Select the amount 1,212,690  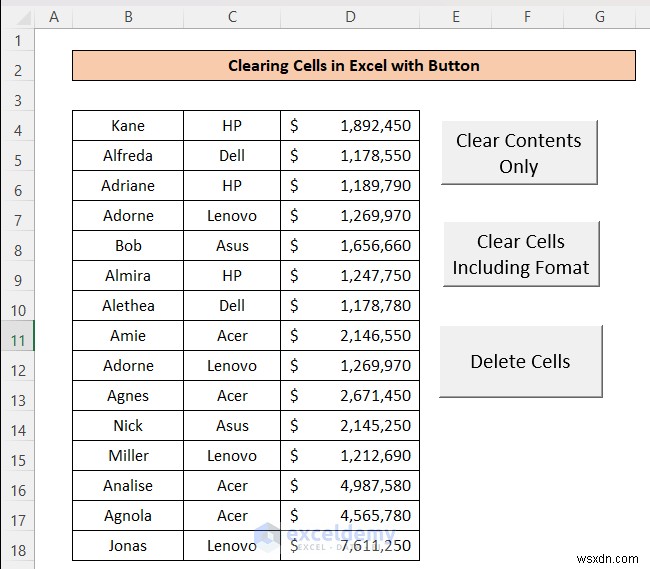pos(350,455)
